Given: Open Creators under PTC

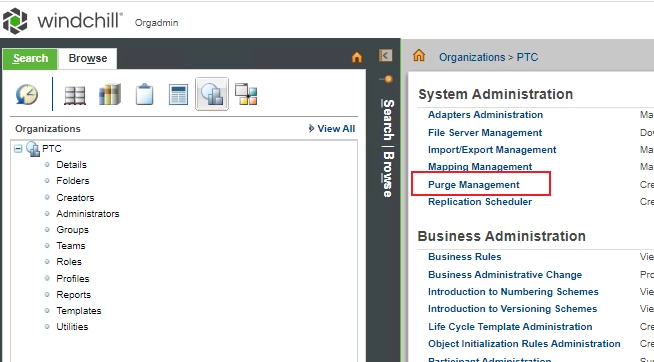Looking at the screenshot, I should pos(75,198).
